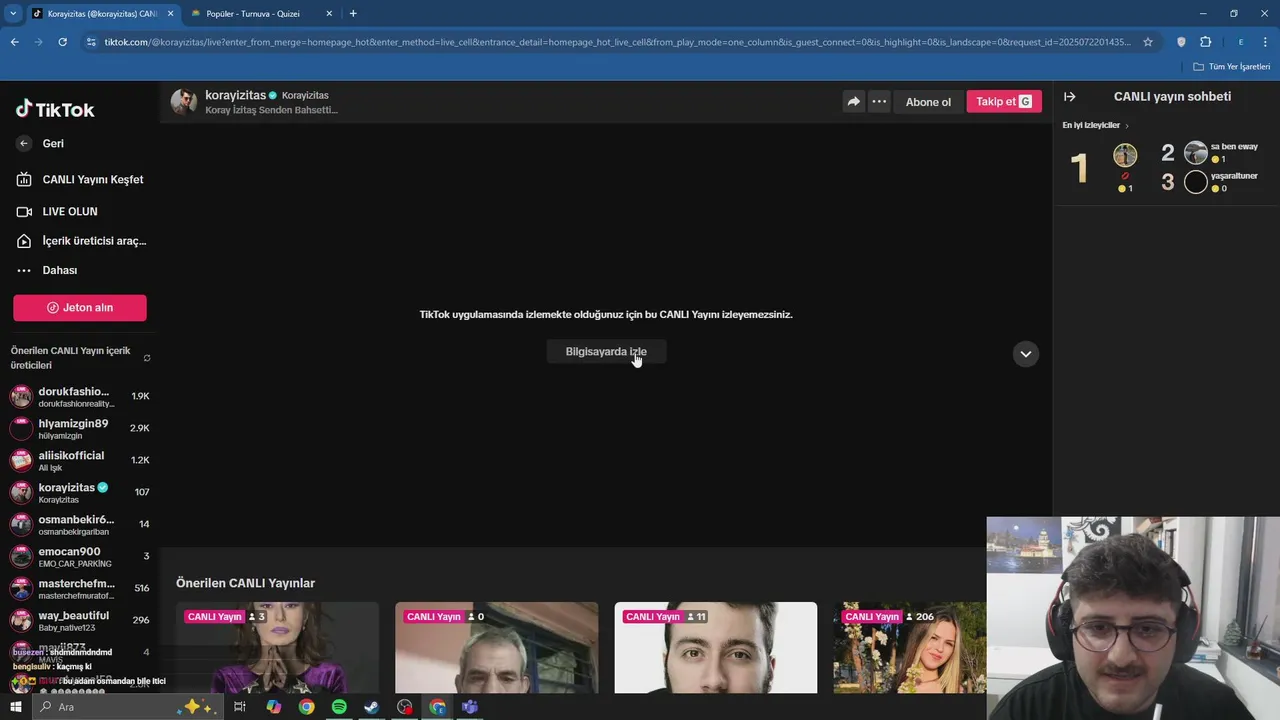Screen dimensions: 1280x720
Task: Open recommended live thumbnail with 3 viewers
Action: point(278,647)
